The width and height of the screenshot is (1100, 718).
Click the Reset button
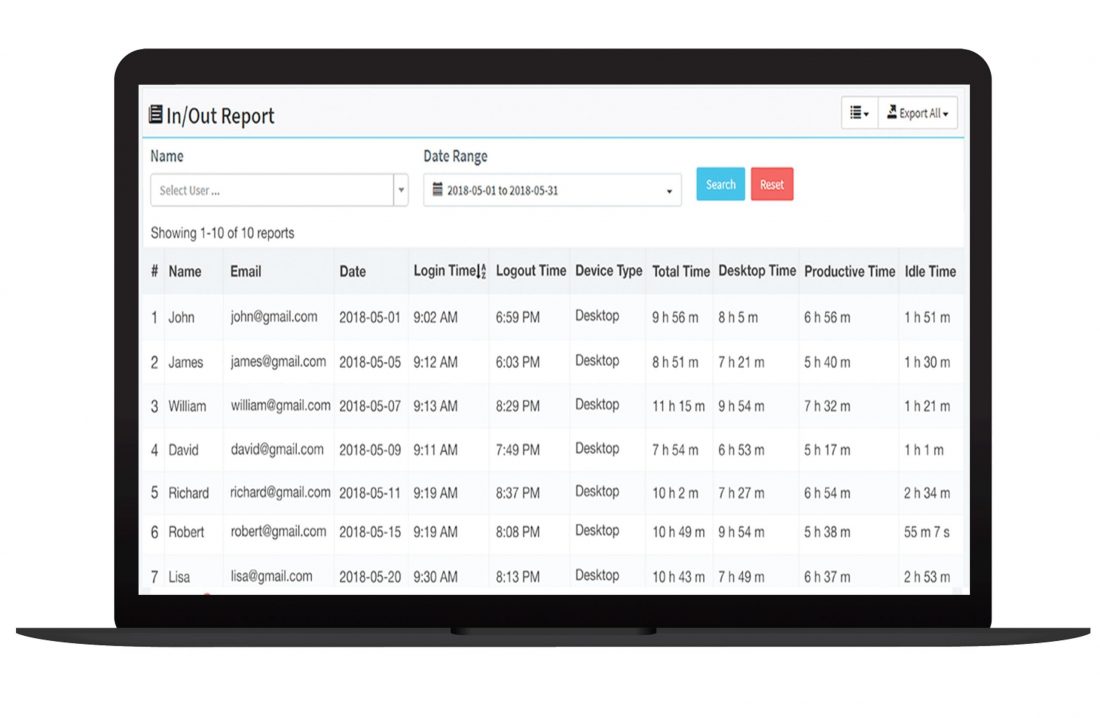[772, 184]
